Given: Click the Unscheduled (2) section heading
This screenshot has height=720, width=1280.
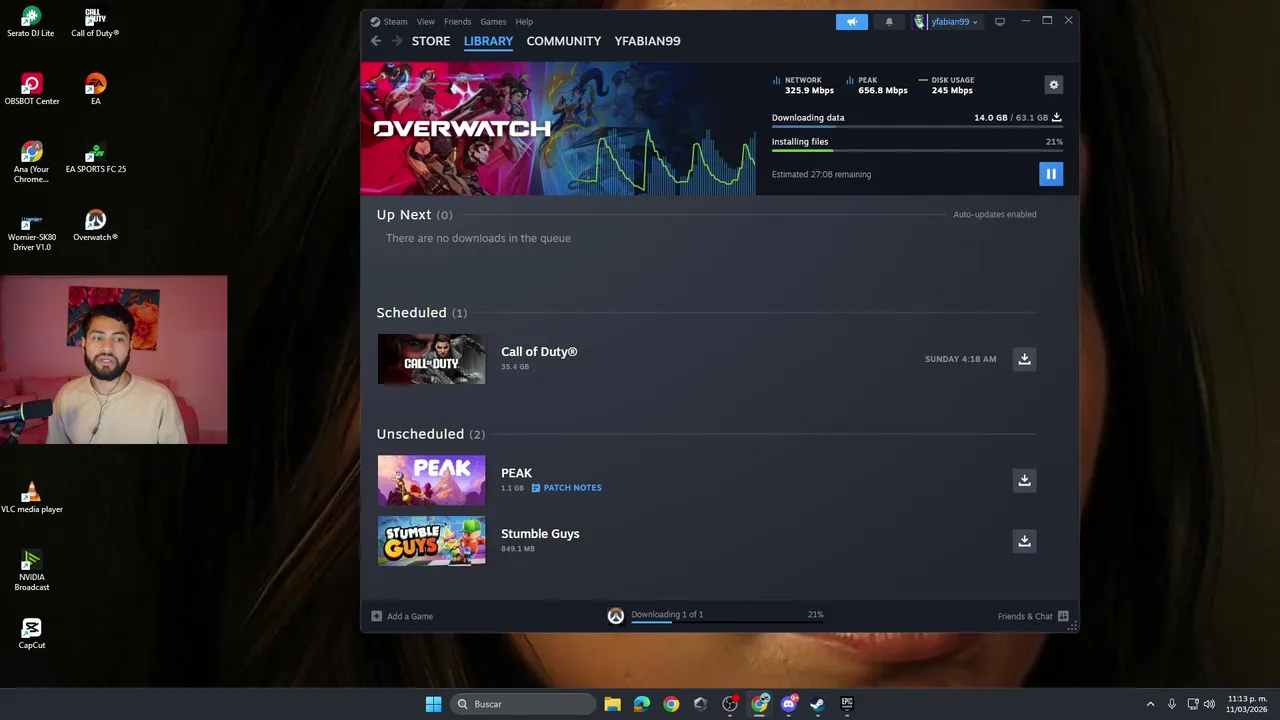Looking at the screenshot, I should click(430, 434).
